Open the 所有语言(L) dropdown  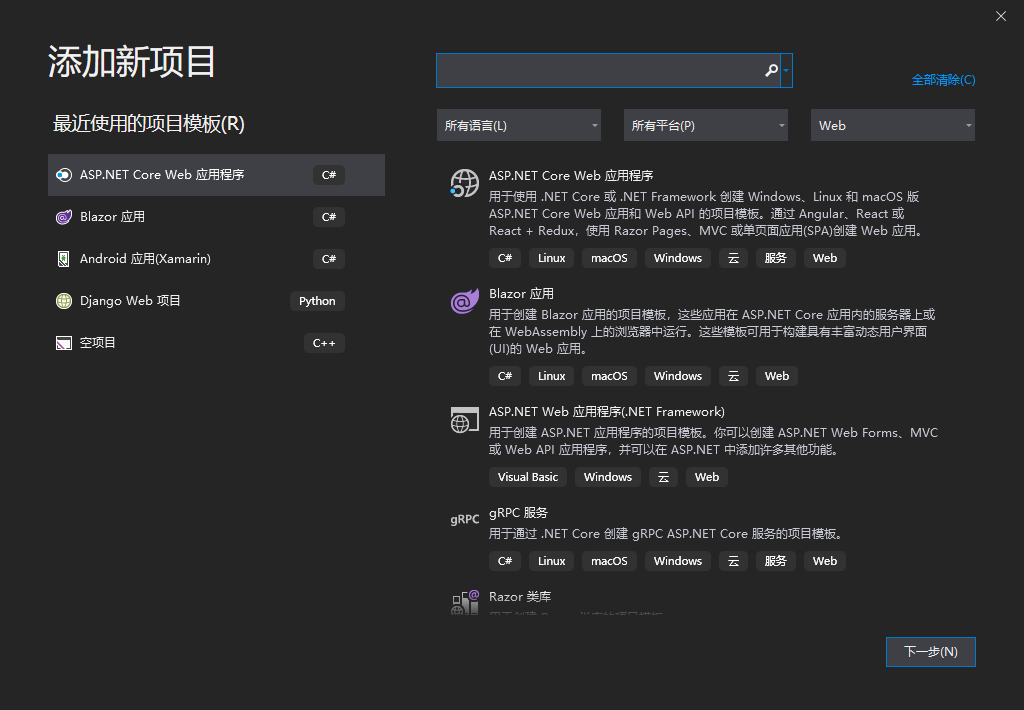click(519, 125)
